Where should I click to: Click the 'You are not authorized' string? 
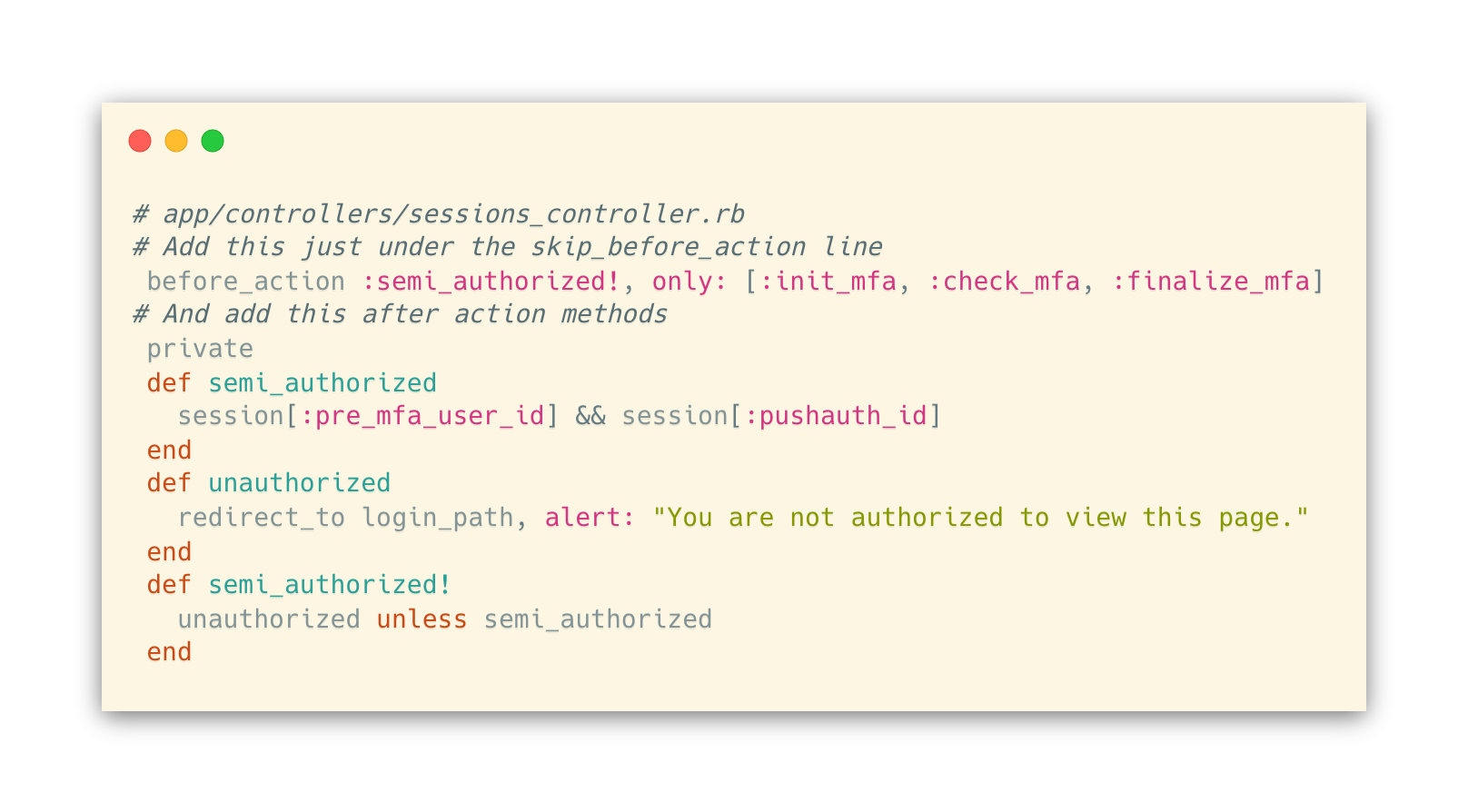click(x=981, y=518)
